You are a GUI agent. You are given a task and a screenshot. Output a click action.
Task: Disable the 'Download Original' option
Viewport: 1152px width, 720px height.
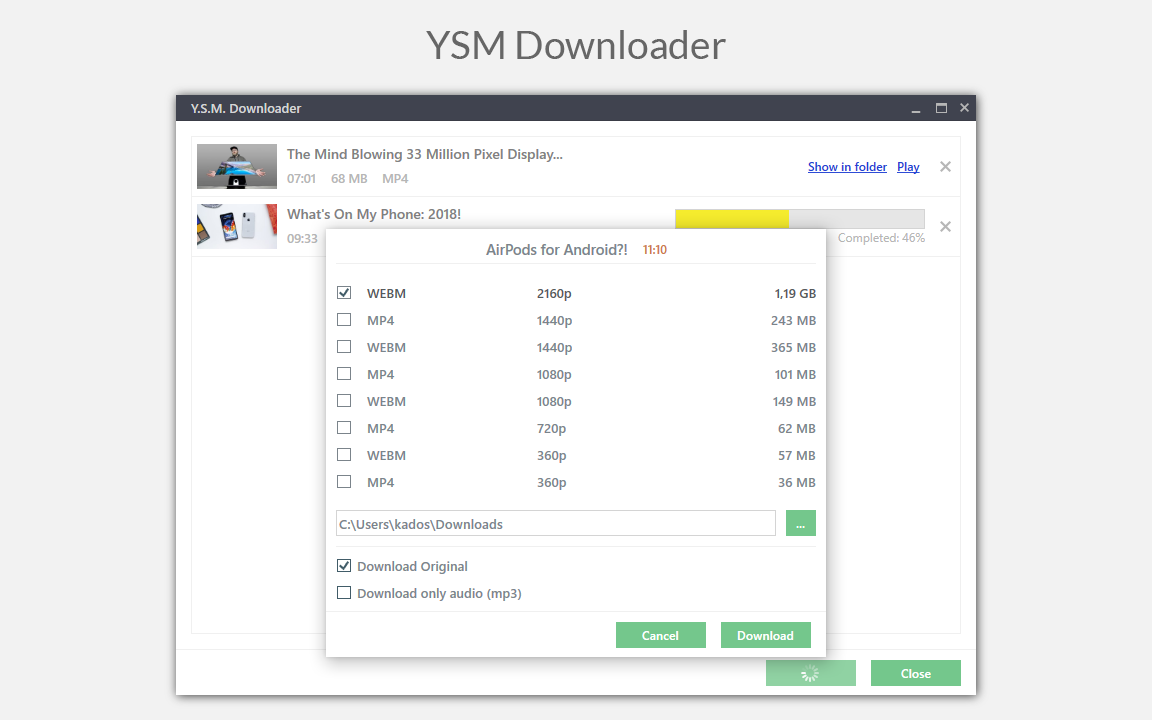tap(344, 565)
